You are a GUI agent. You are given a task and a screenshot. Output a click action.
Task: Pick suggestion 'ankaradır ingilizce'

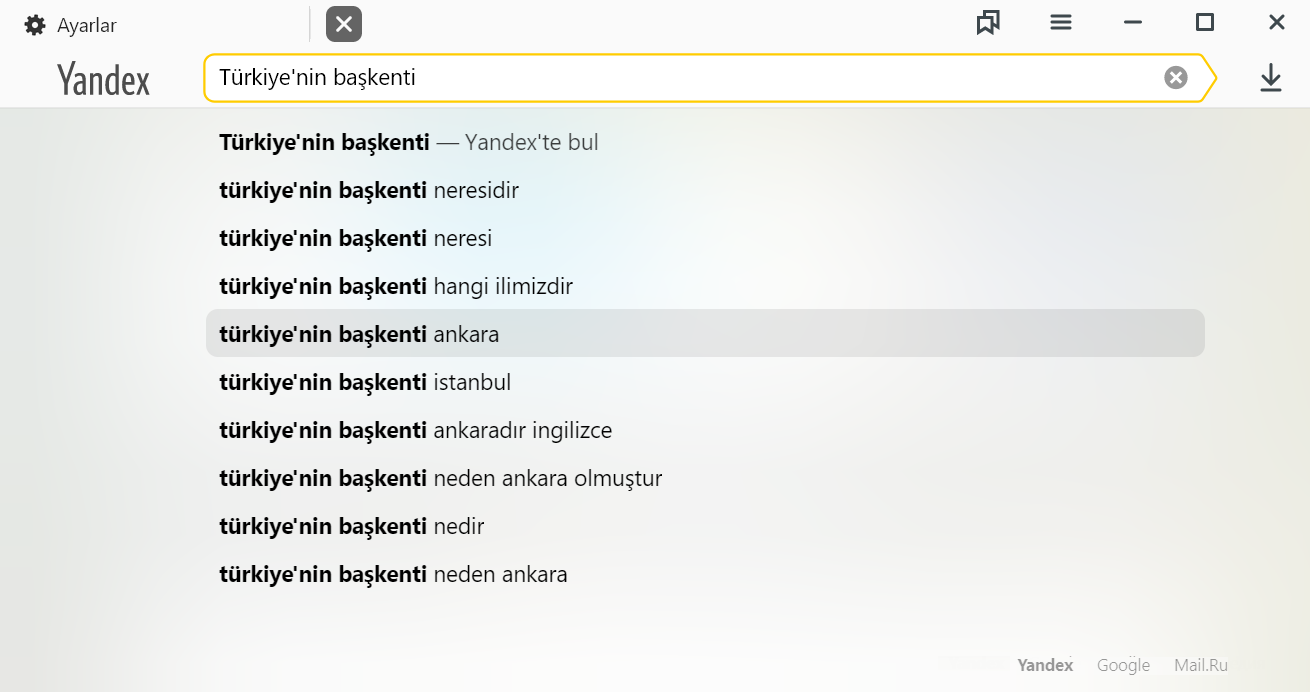click(x=705, y=430)
